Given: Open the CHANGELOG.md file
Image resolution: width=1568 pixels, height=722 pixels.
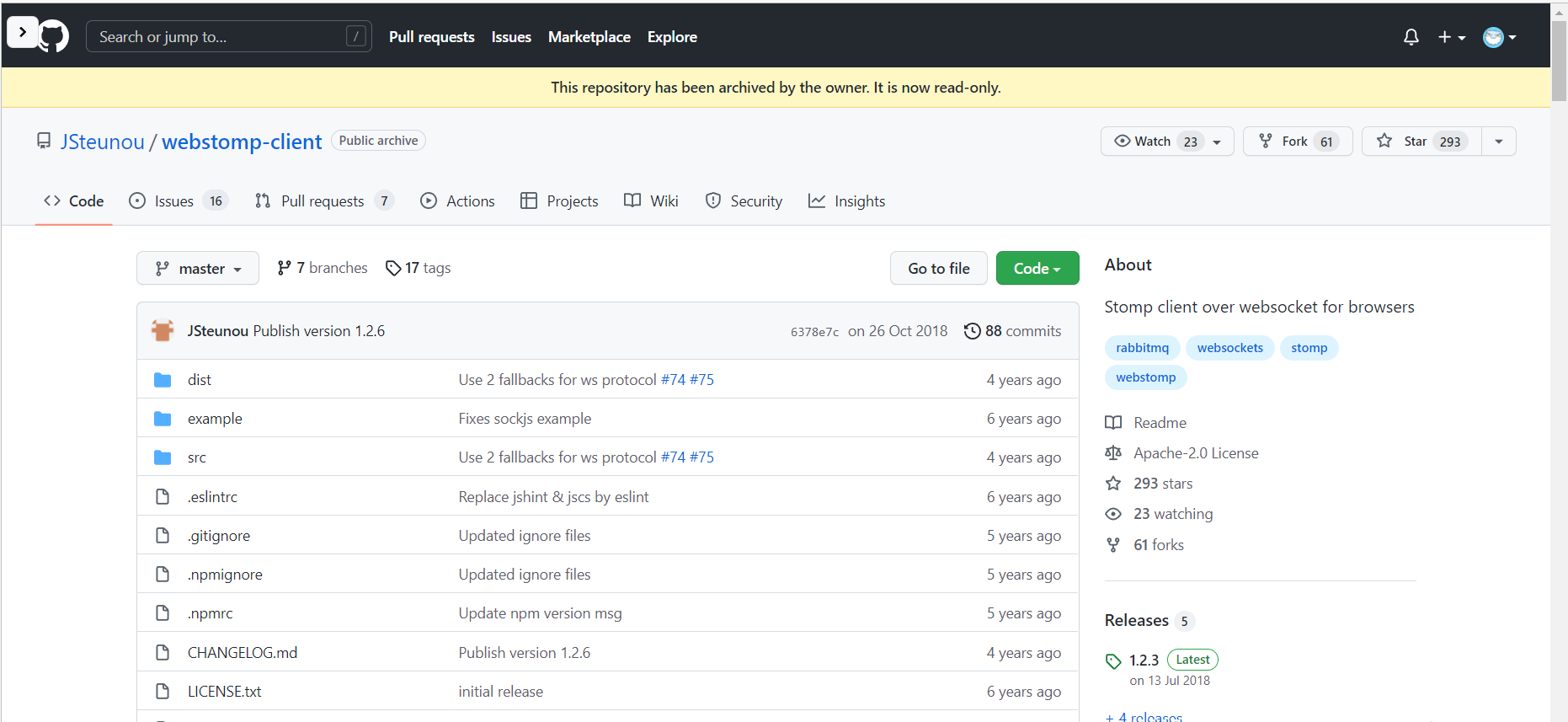Looking at the screenshot, I should click(243, 653).
